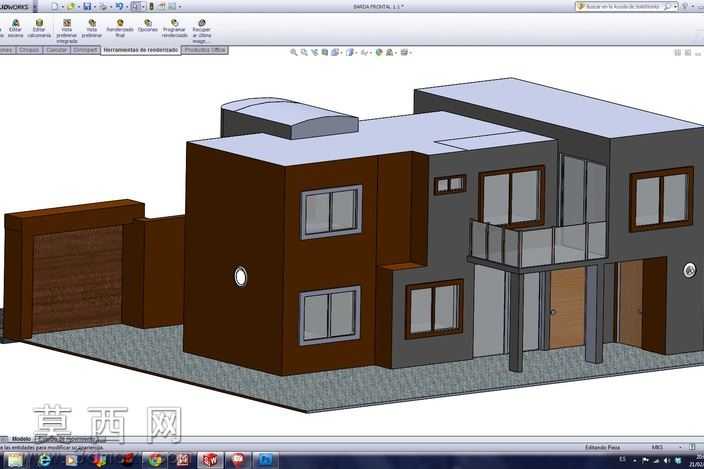Click Programar renderizado
This screenshot has height=469, width=704.
(x=175, y=29)
